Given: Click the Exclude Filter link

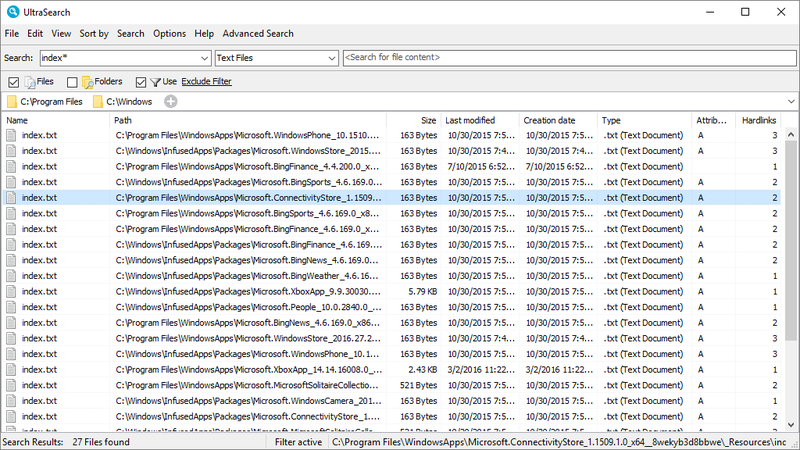Looking at the screenshot, I should point(207,81).
